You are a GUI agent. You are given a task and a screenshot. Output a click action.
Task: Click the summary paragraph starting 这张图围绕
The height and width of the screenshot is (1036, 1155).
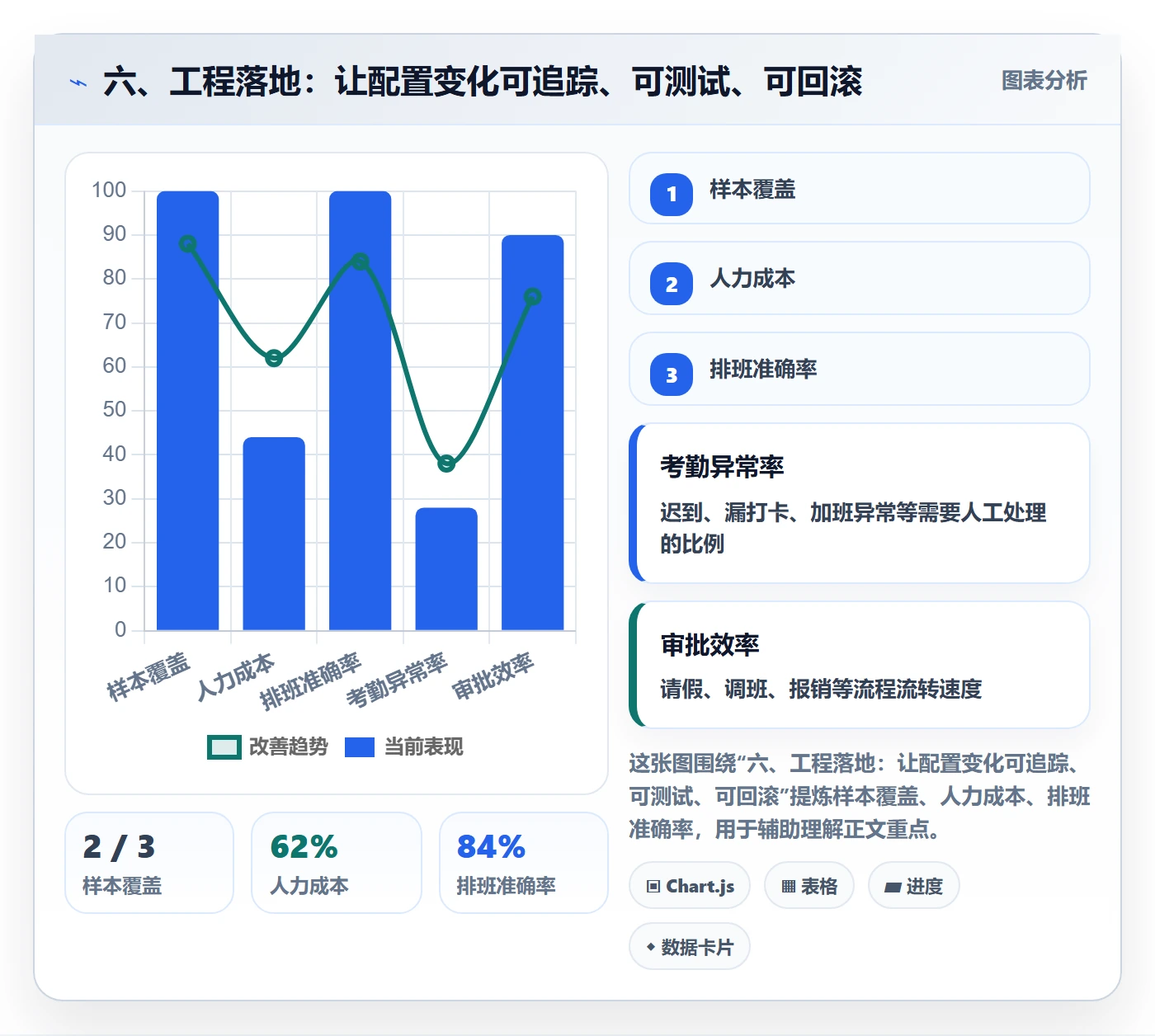point(860,796)
